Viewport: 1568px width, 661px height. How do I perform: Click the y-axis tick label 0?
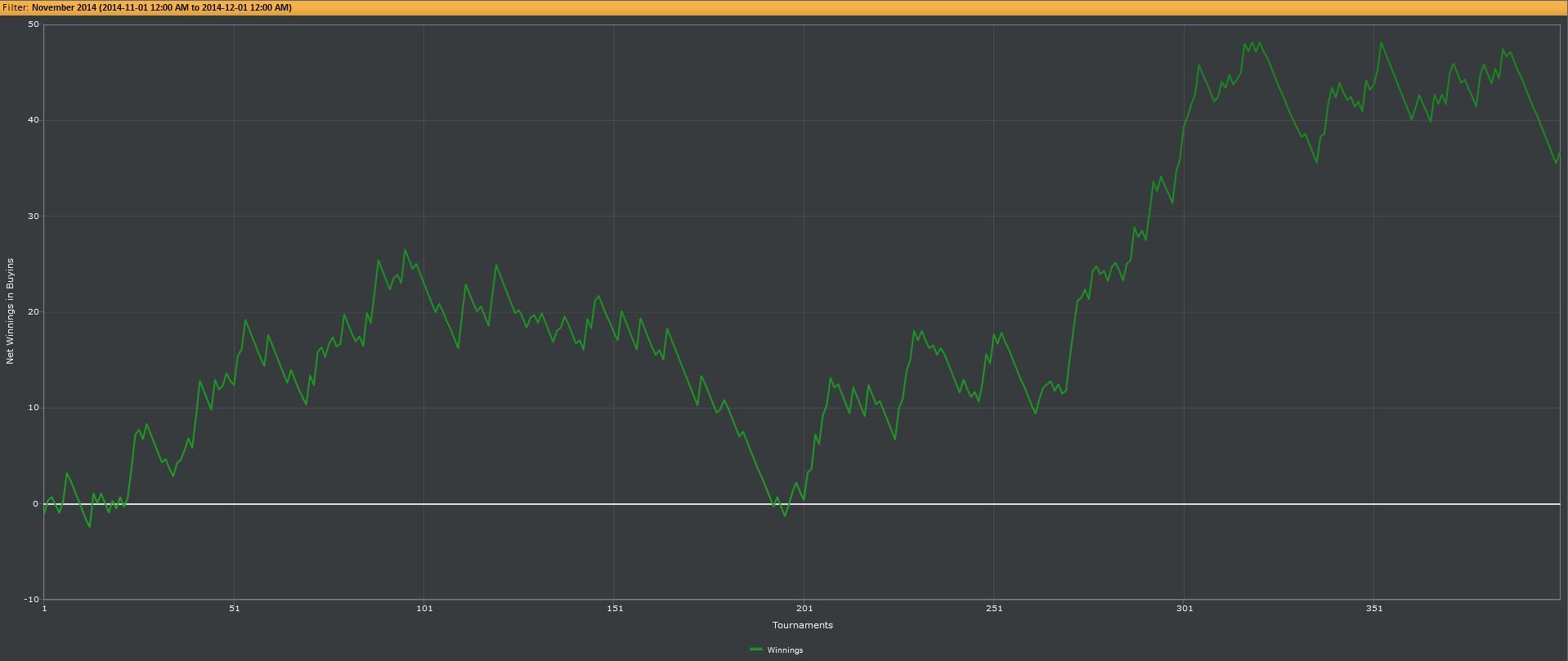coord(36,503)
